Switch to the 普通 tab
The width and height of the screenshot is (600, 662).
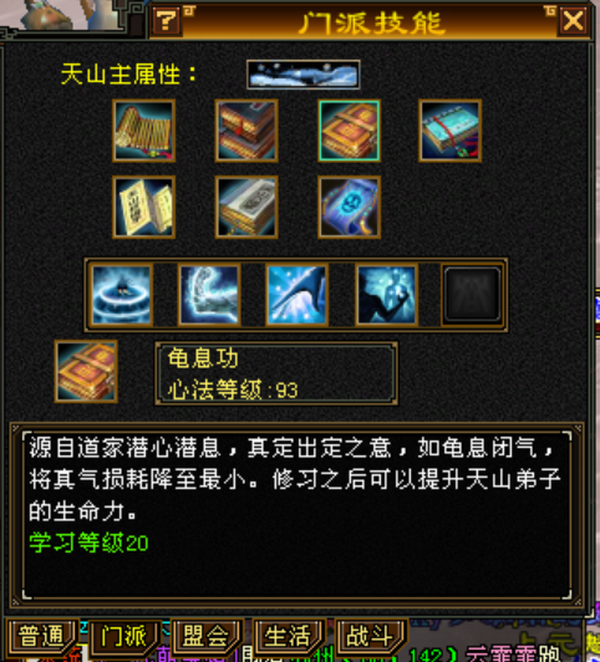click(x=41, y=636)
